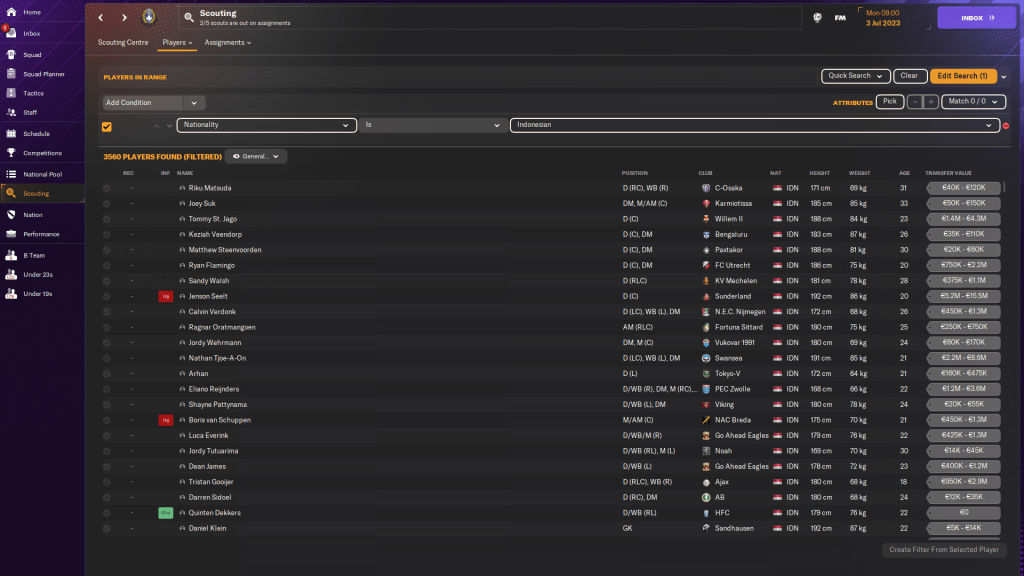
Task: Remove the Nationality condition with red minus
Action: [x=1006, y=126]
